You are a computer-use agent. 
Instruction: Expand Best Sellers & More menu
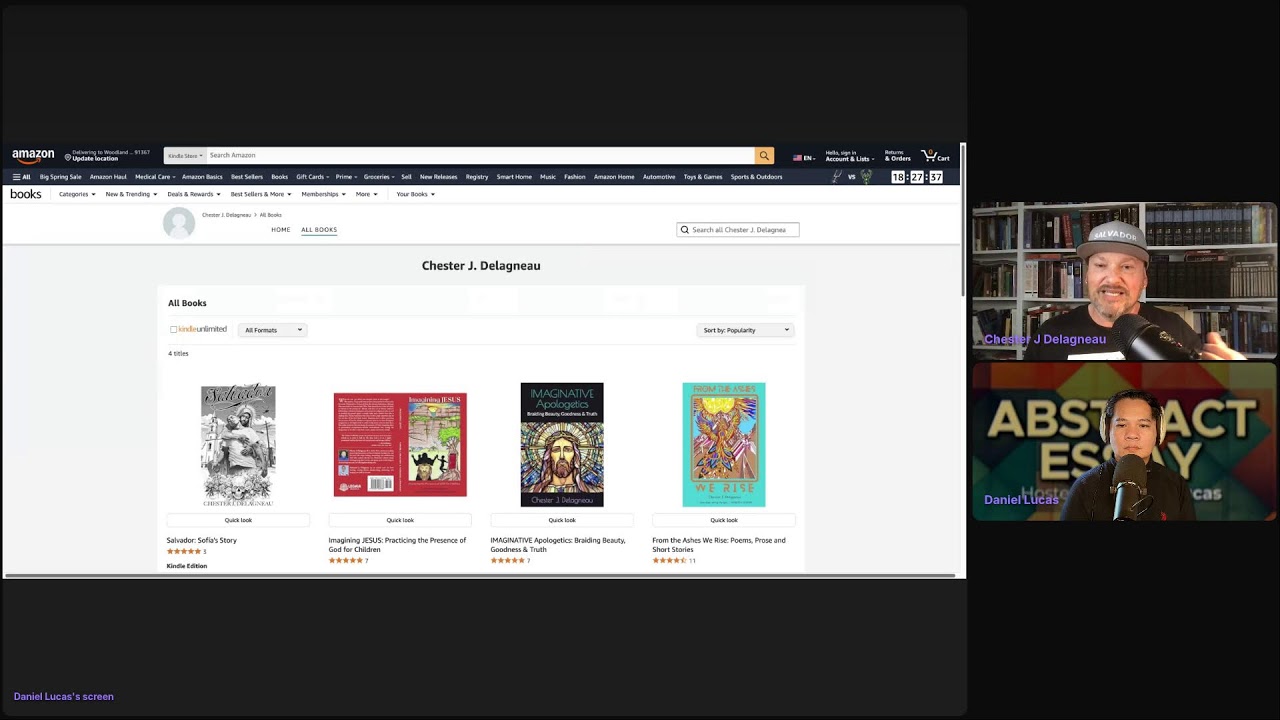261,194
